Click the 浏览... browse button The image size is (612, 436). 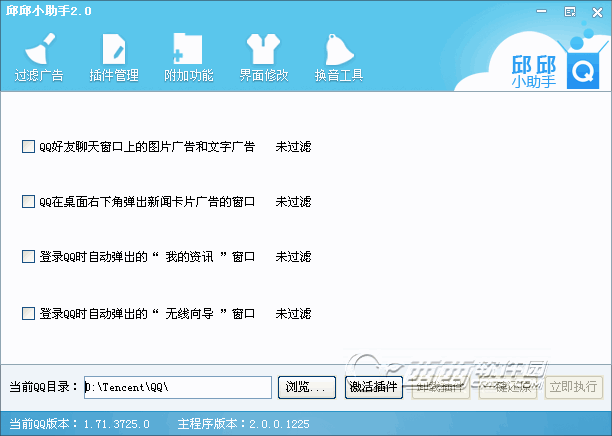(307, 387)
